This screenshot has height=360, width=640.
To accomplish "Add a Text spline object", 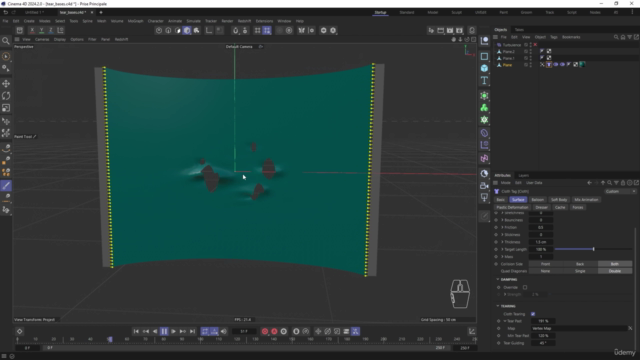I will (484, 80).
